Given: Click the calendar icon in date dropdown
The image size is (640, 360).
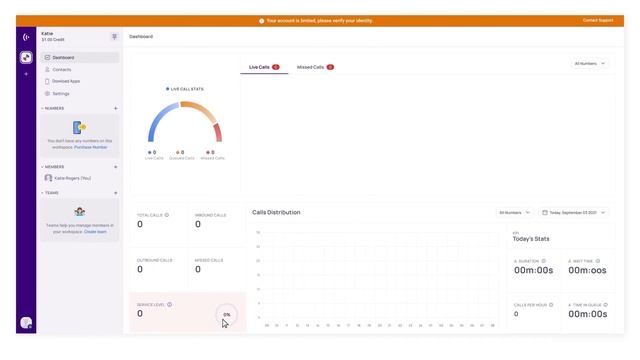Looking at the screenshot, I should point(544,213).
